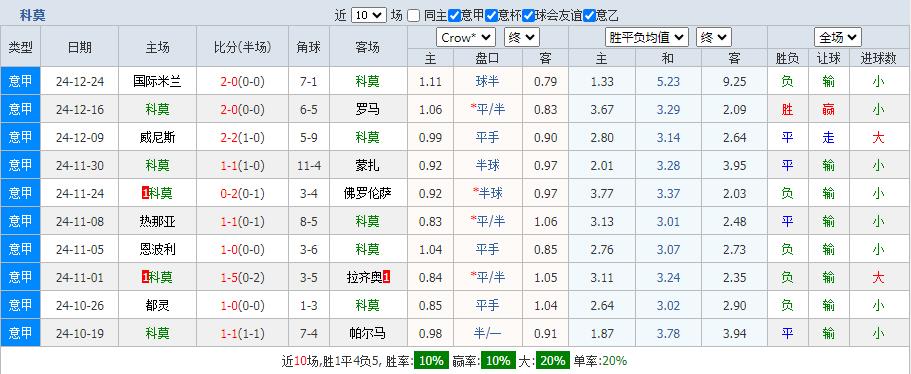Open the Crow* company dropdown
The height and width of the screenshot is (374, 911).
(x=466, y=38)
